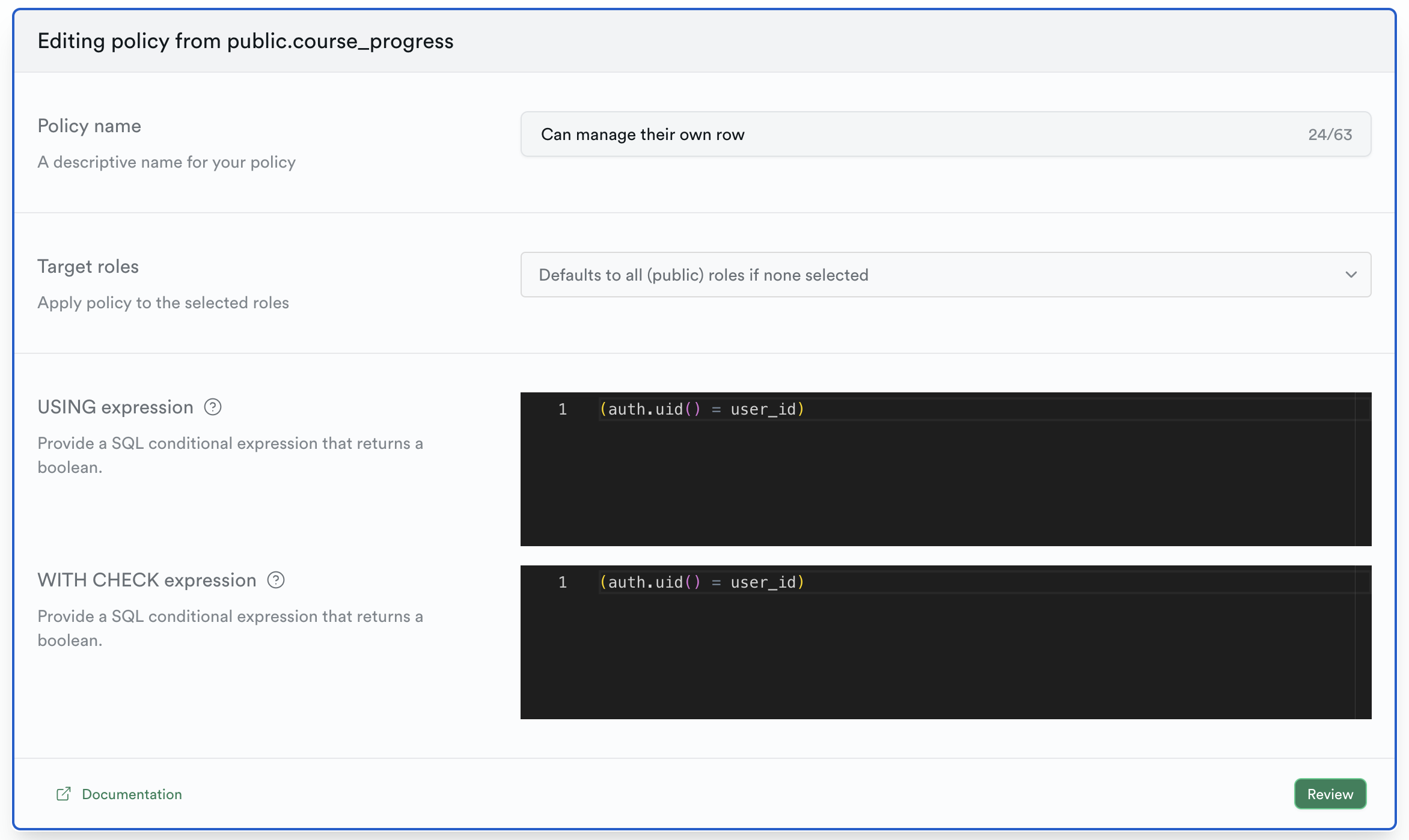This screenshot has height=840, width=1409.
Task: Expand the Target roles dropdown
Action: (946, 275)
